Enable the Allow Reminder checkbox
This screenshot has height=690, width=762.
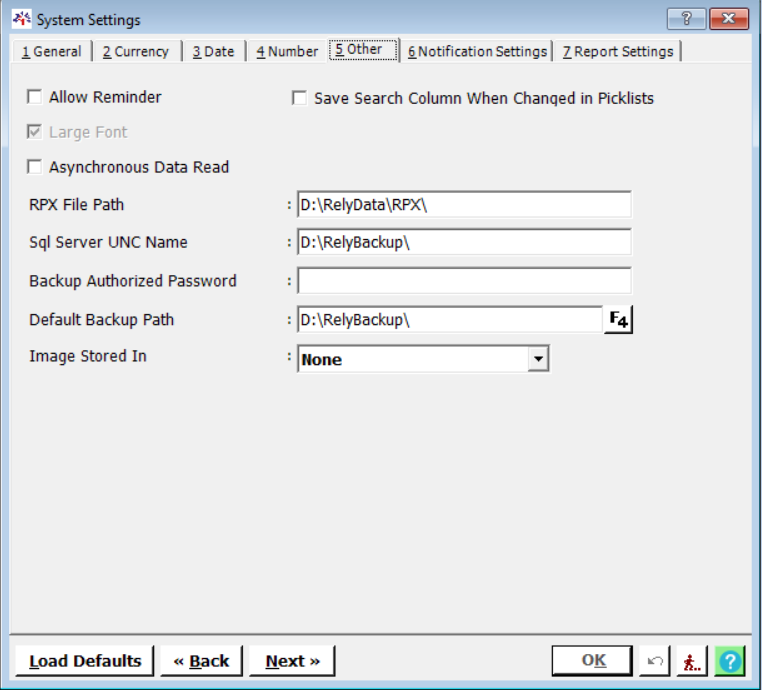[x=35, y=97]
